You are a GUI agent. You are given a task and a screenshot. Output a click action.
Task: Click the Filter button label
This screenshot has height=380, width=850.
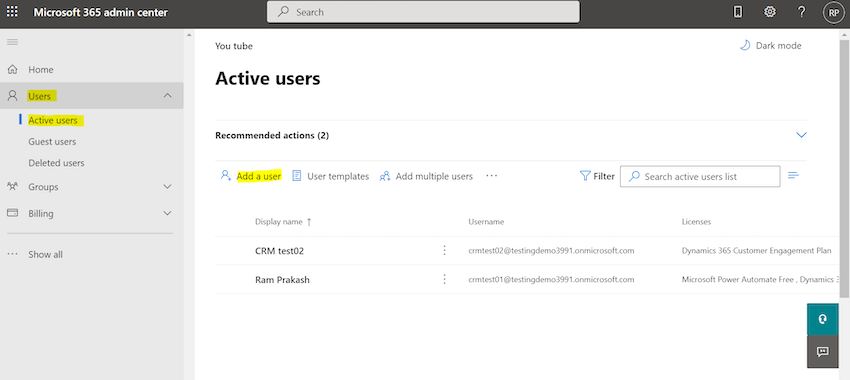click(604, 176)
